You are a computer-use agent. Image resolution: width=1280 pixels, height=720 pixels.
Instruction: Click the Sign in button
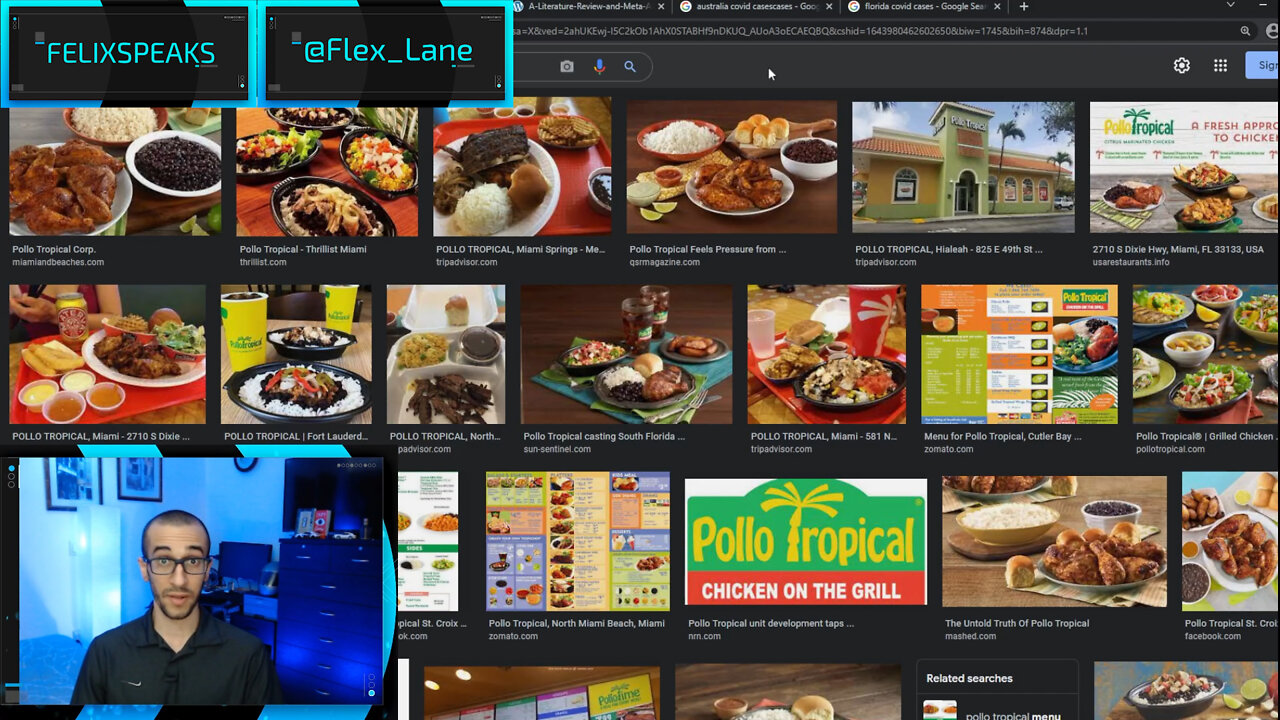(x=1263, y=66)
